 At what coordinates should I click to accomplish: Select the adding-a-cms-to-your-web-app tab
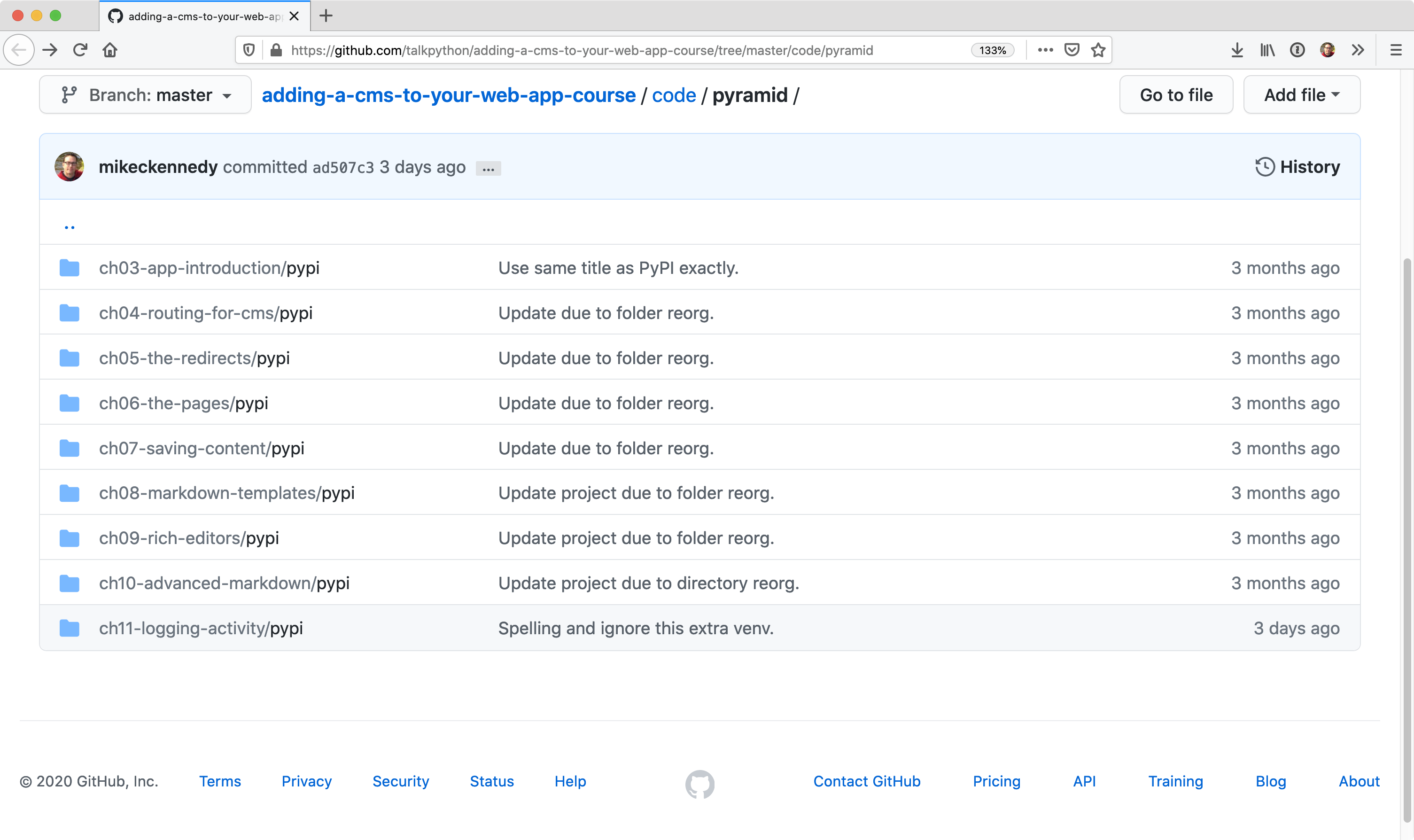(x=204, y=16)
